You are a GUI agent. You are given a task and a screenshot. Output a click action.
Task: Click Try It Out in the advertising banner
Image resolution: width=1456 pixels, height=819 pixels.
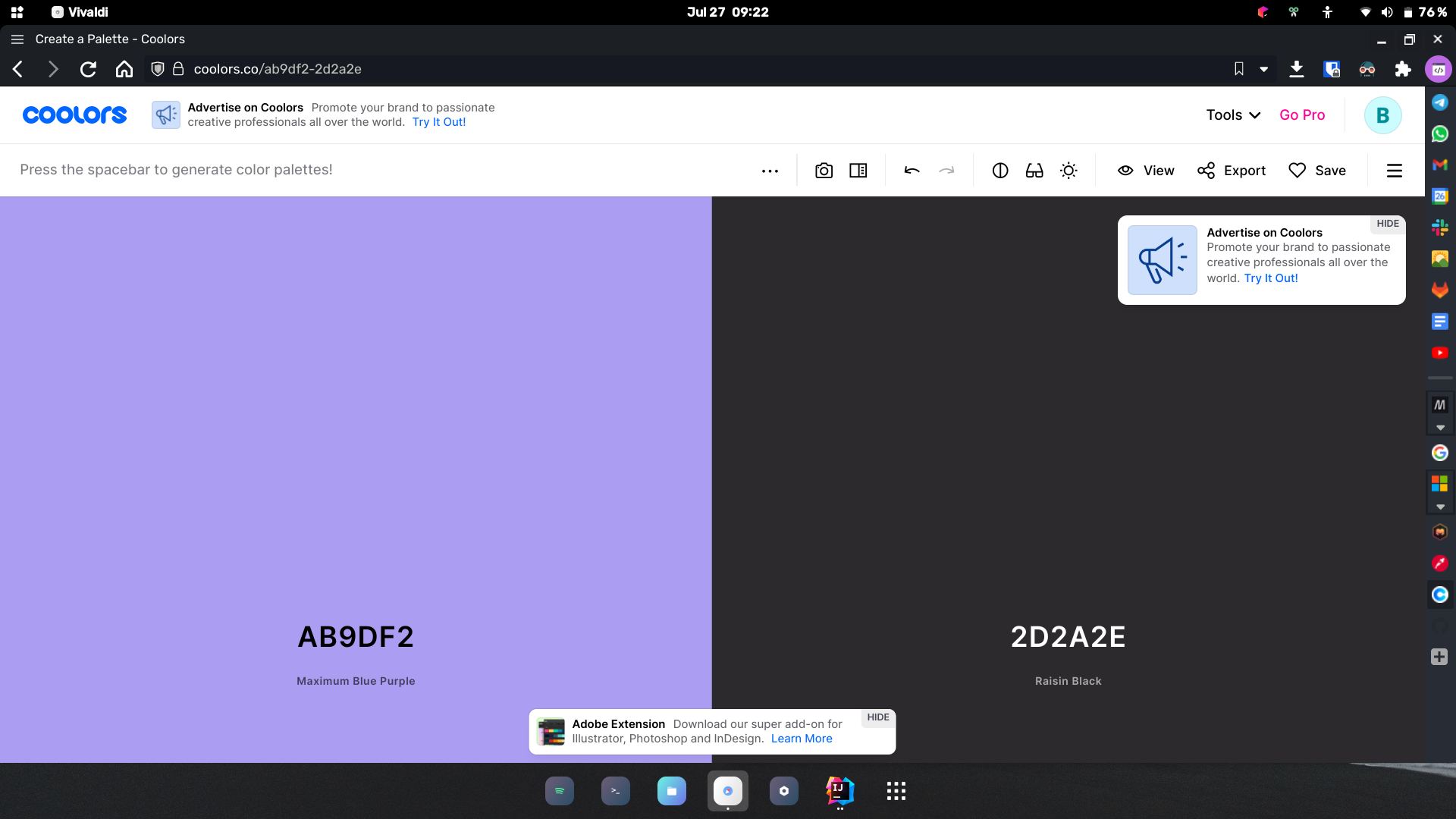click(x=439, y=122)
